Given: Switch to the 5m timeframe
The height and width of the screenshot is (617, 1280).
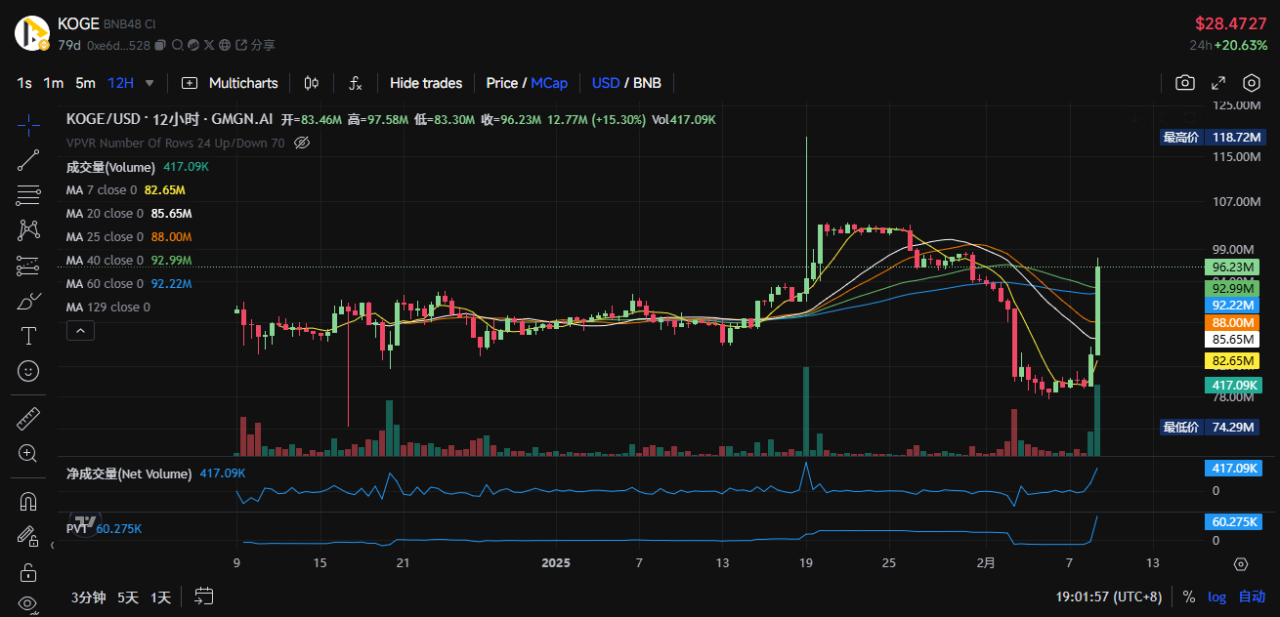Looking at the screenshot, I should pyautogui.click(x=85, y=83).
